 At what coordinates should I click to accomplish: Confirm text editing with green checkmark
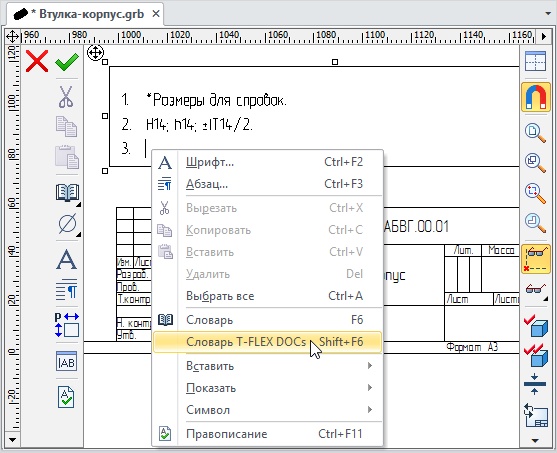click(x=67, y=61)
